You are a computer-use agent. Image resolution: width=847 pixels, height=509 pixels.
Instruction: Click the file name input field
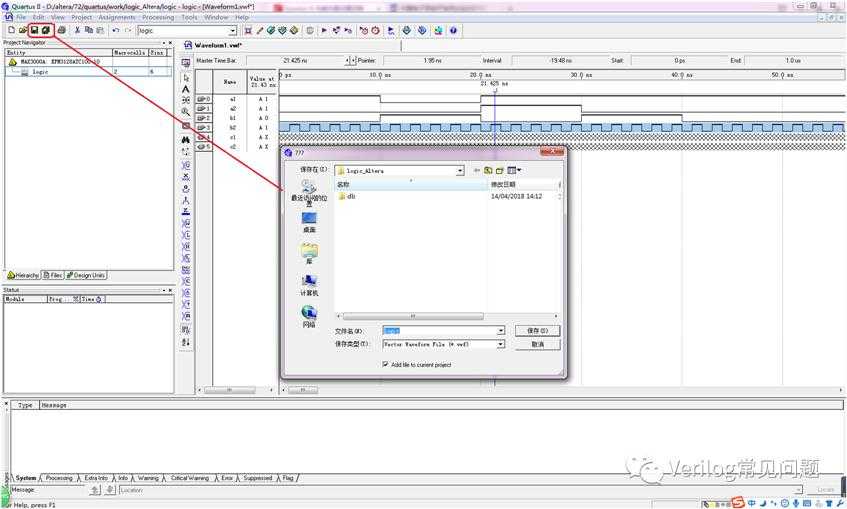click(439, 331)
